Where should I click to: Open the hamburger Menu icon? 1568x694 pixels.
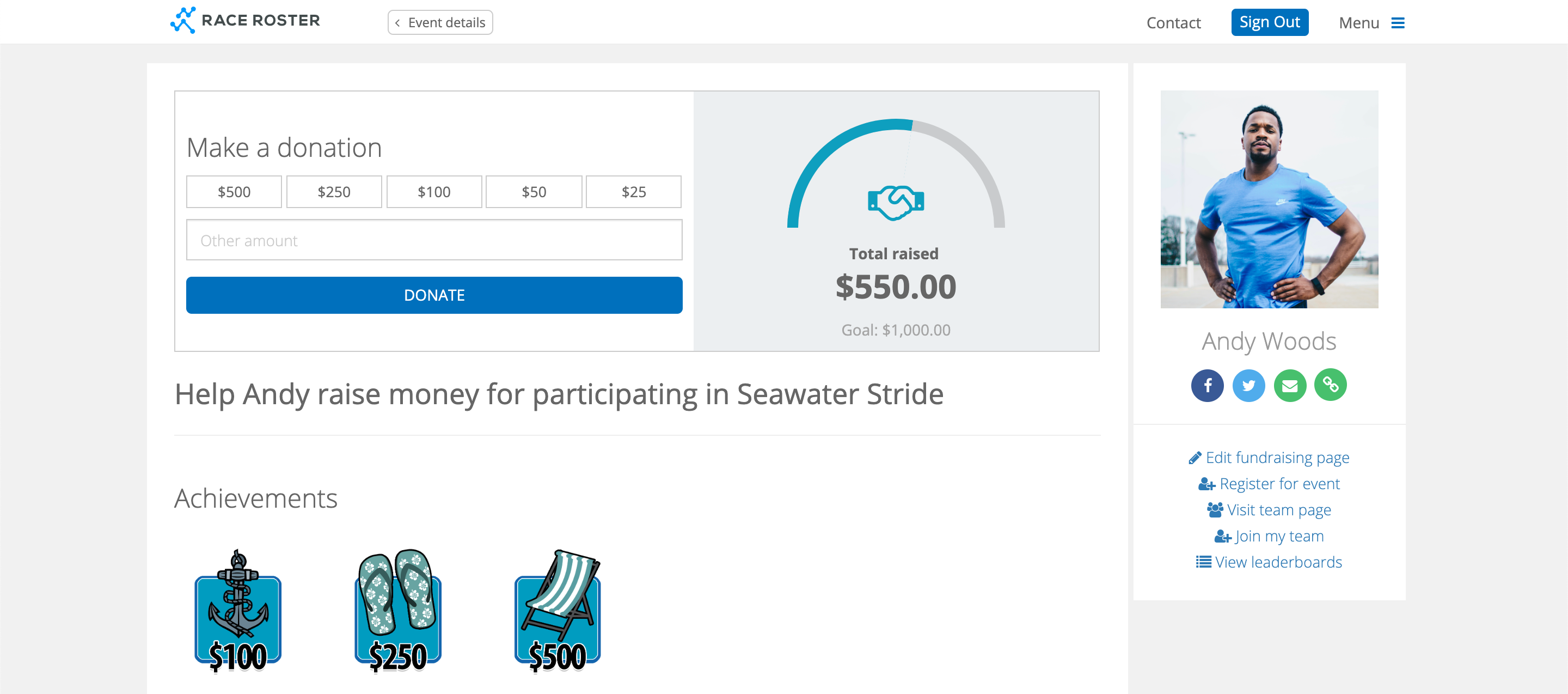click(1398, 23)
